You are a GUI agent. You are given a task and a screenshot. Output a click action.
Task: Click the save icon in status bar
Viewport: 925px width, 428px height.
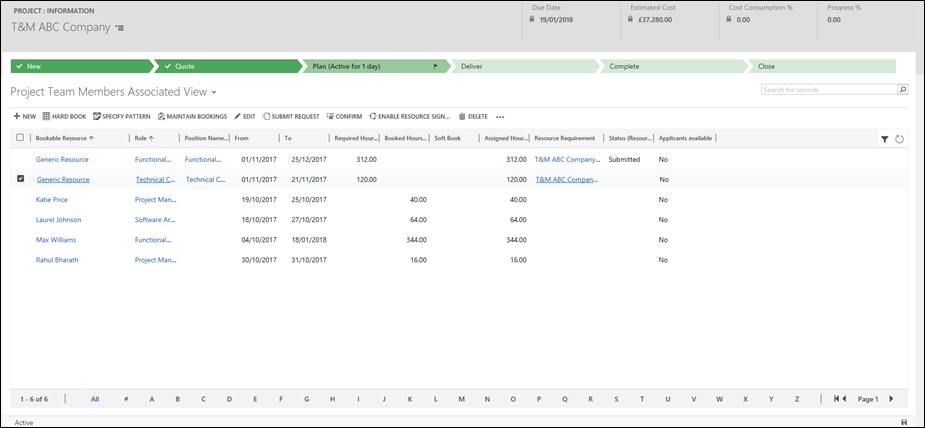tap(904, 422)
